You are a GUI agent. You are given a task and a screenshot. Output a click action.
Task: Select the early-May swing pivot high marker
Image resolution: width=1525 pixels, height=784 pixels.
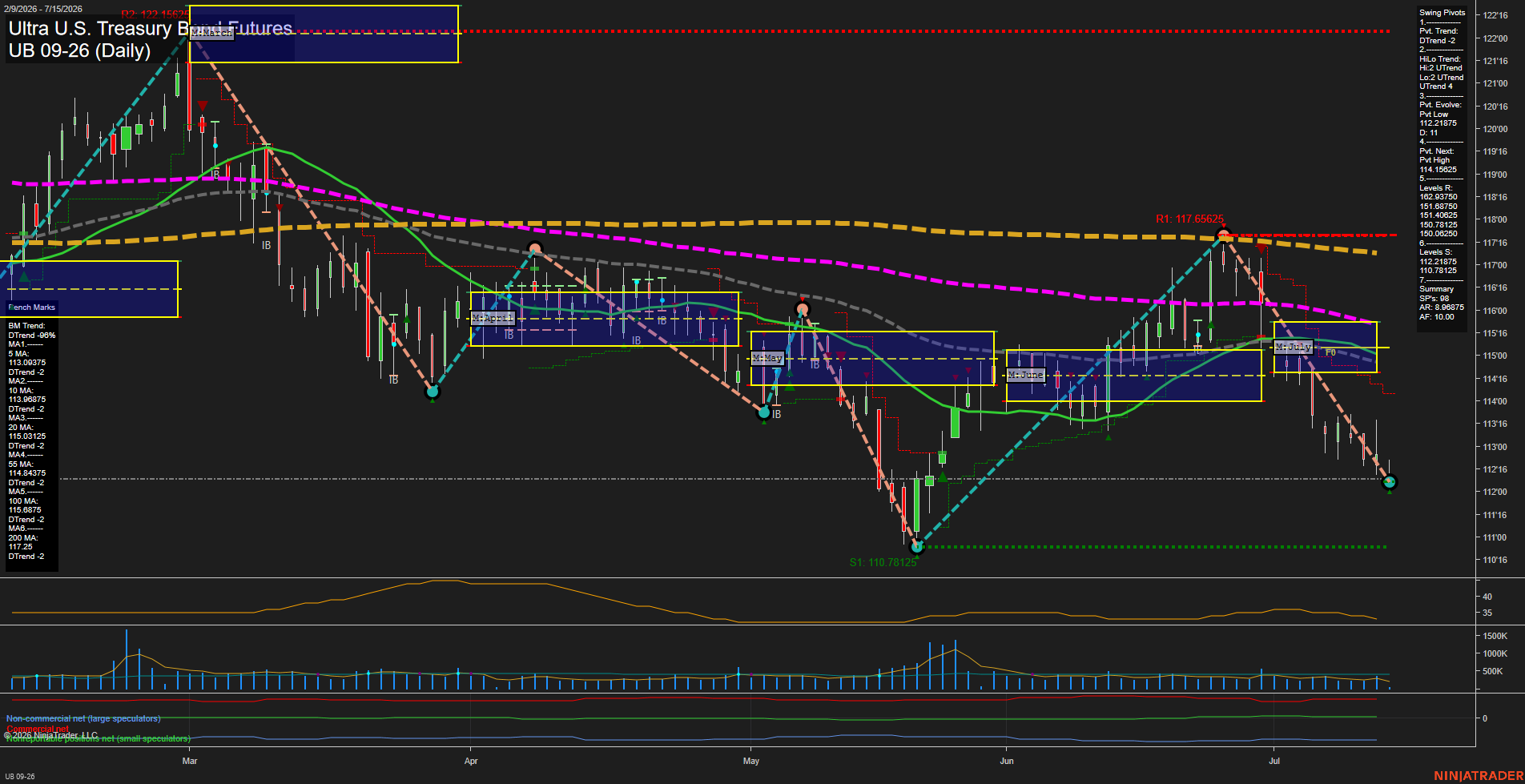pyautogui.click(x=803, y=309)
